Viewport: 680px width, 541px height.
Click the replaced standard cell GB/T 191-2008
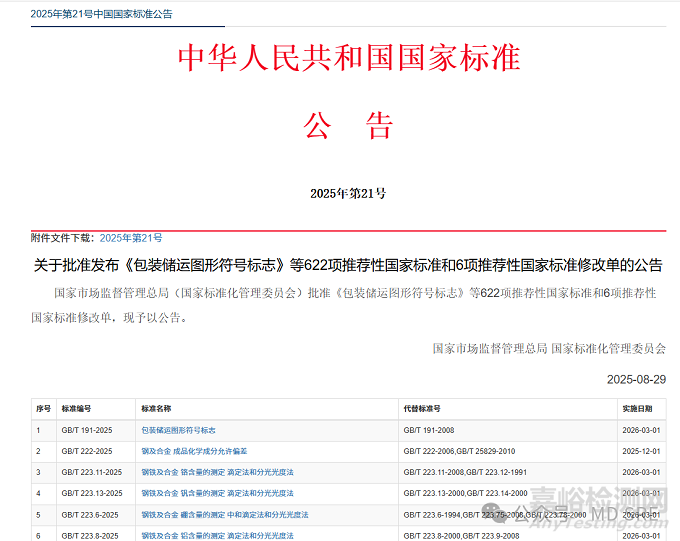[429, 430]
